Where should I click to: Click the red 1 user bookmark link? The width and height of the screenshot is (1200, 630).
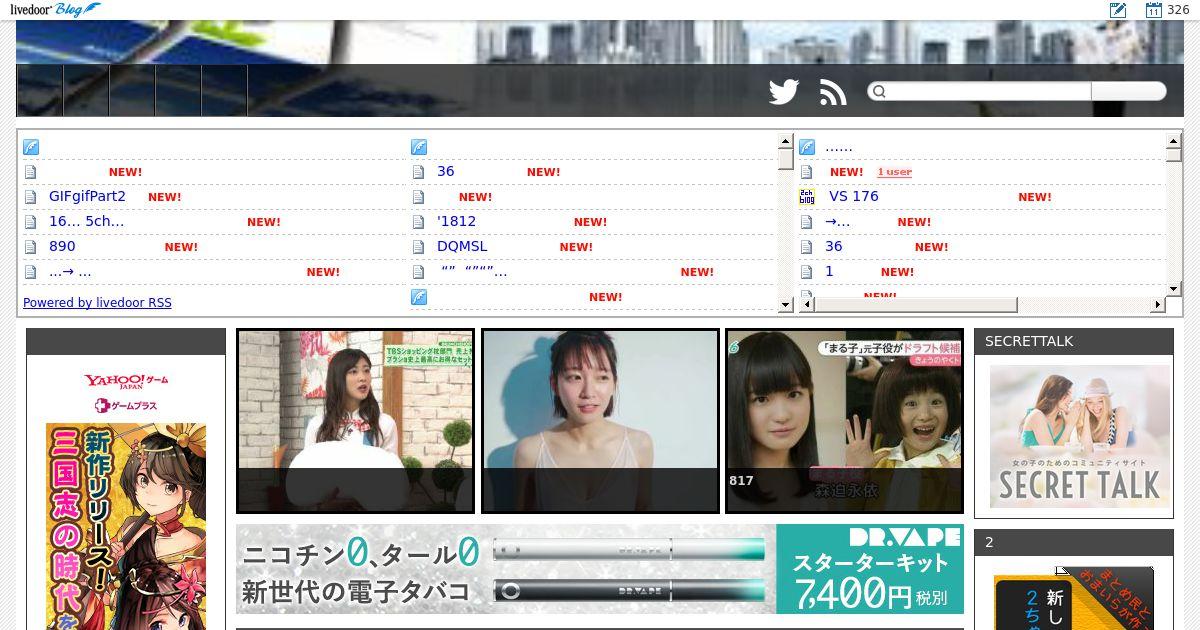894,172
